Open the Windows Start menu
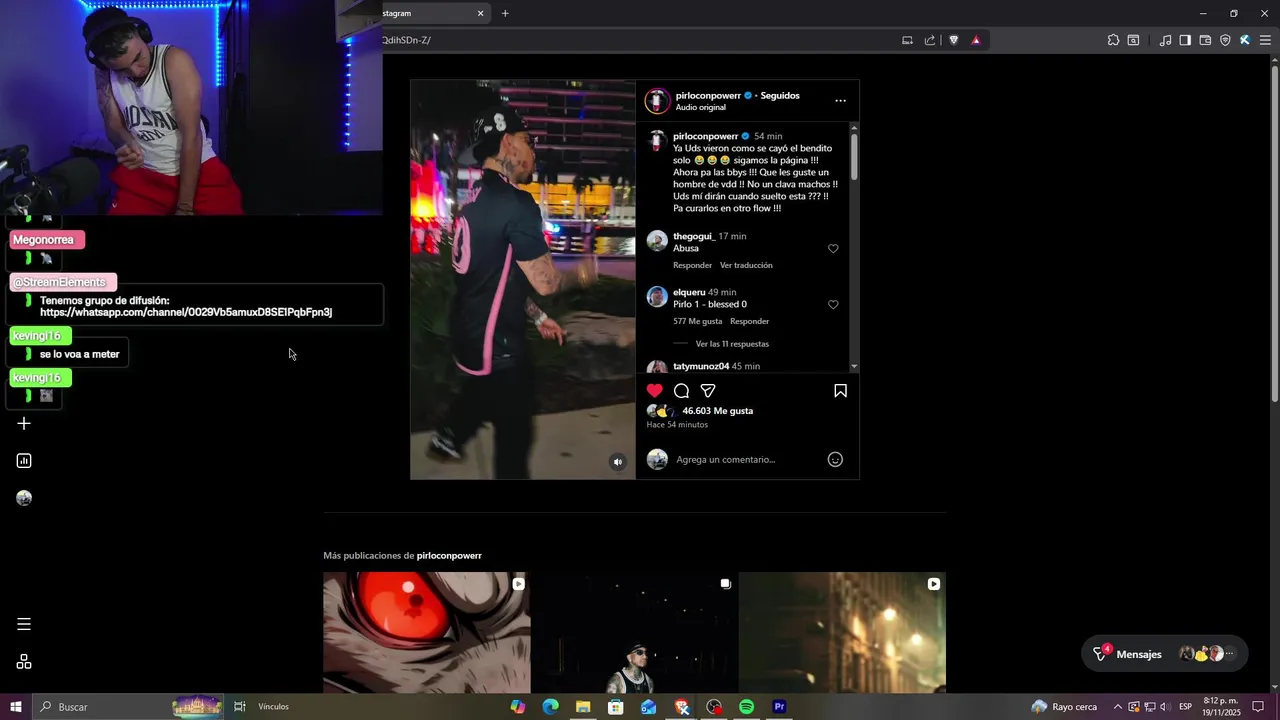The width and height of the screenshot is (1280, 720). coord(16,707)
